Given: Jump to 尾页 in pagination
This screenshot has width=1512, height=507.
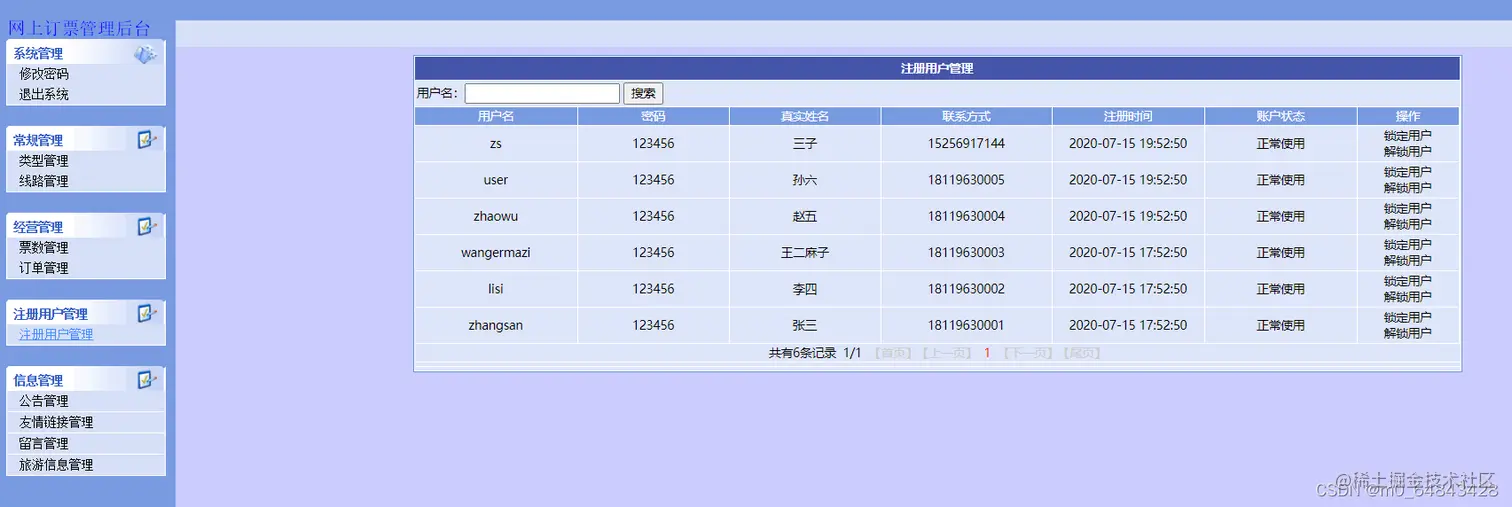Looking at the screenshot, I should 1081,353.
